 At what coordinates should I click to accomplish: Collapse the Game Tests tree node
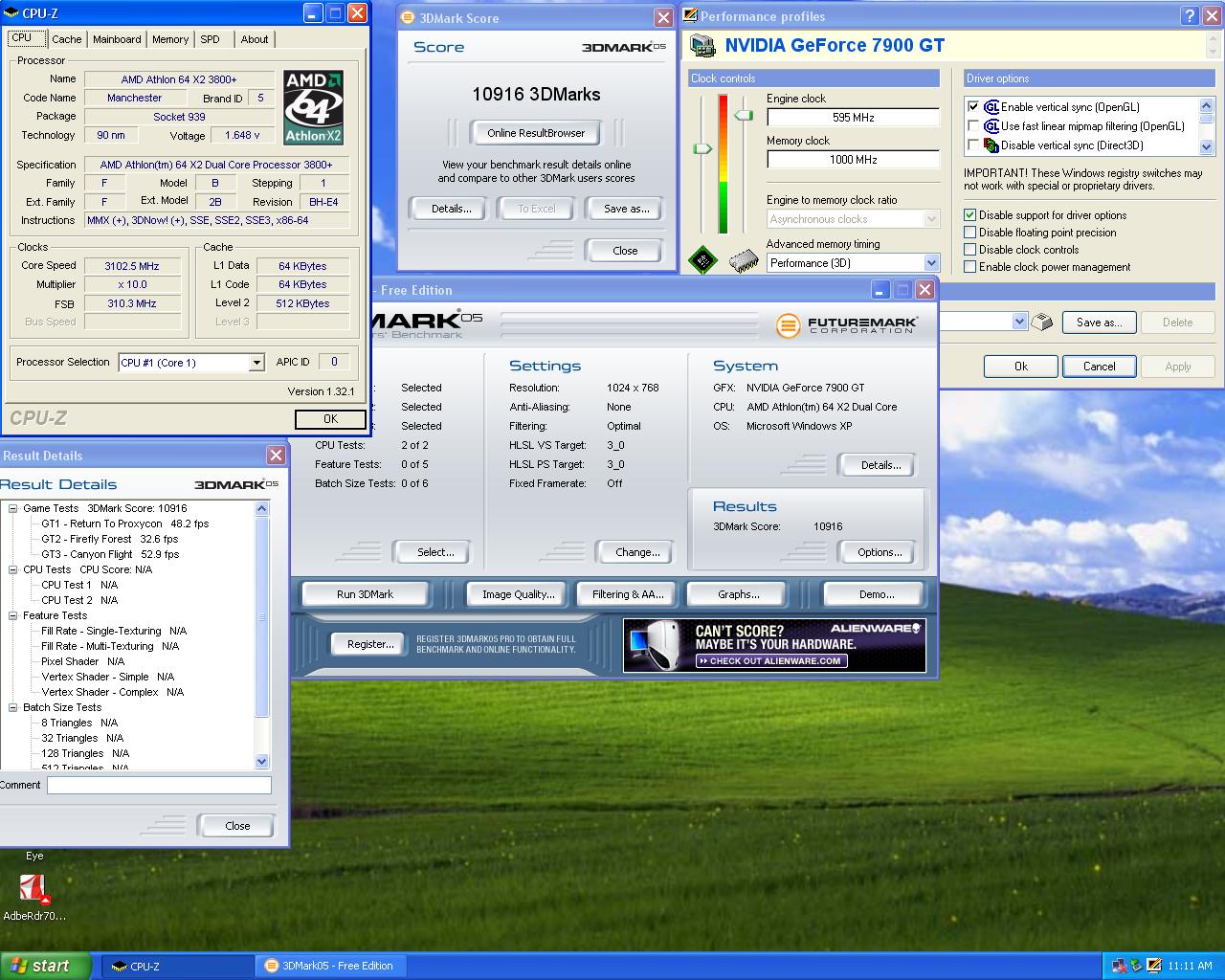tap(13, 509)
